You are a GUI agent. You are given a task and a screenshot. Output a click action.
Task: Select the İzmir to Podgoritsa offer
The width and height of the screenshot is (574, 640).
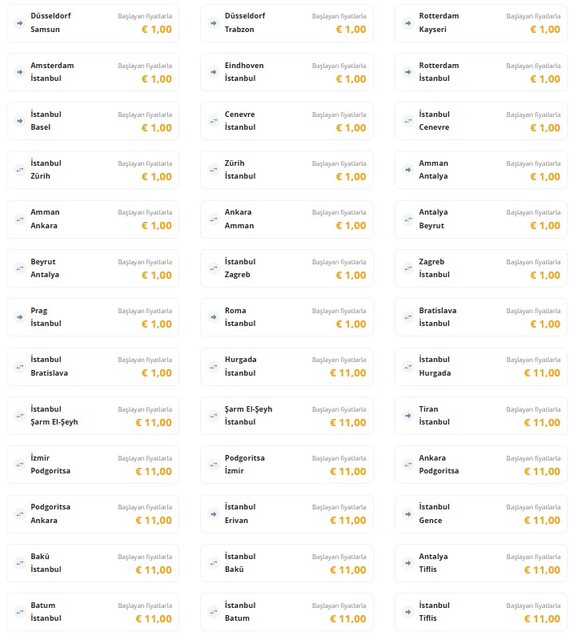93,464
